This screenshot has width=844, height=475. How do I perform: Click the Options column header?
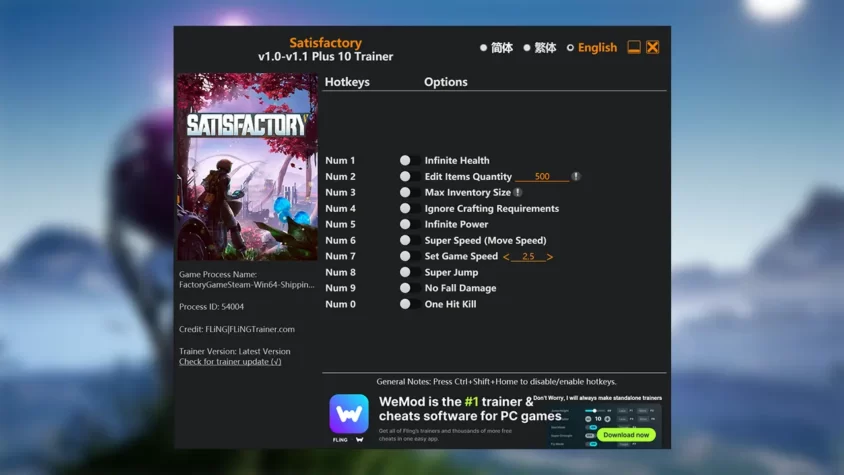click(446, 82)
